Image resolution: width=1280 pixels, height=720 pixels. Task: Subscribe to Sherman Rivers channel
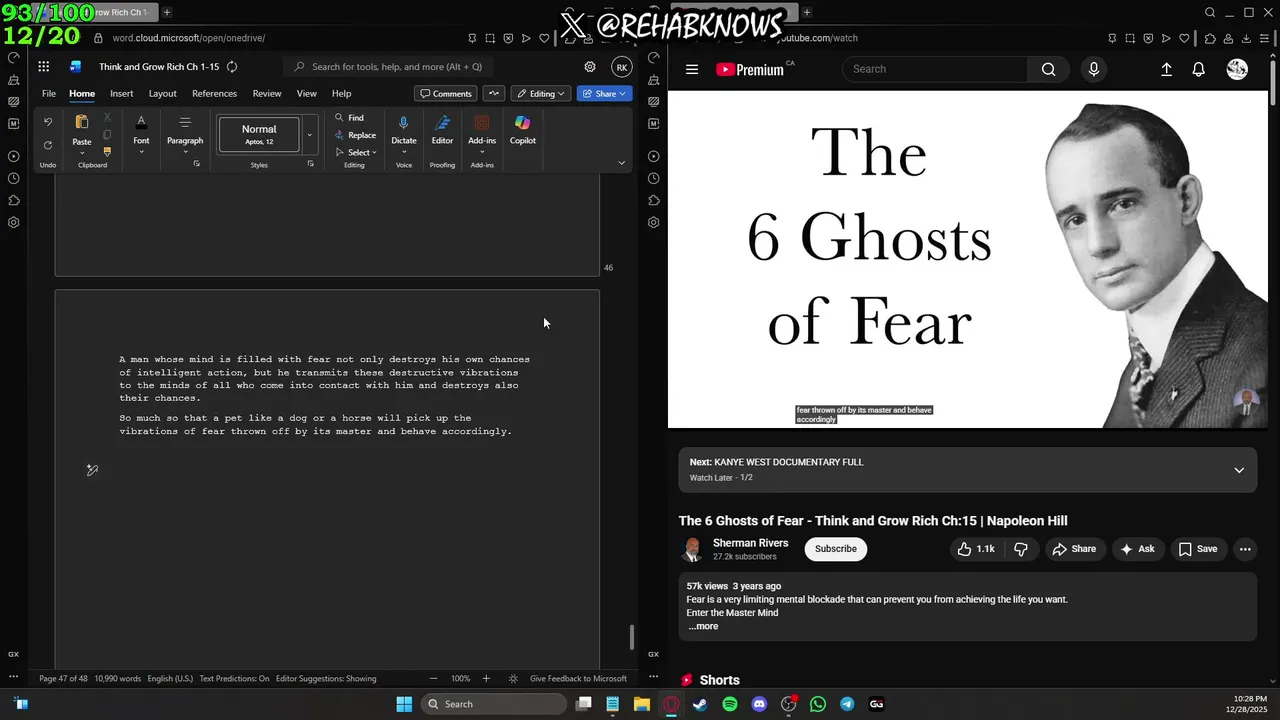click(835, 549)
